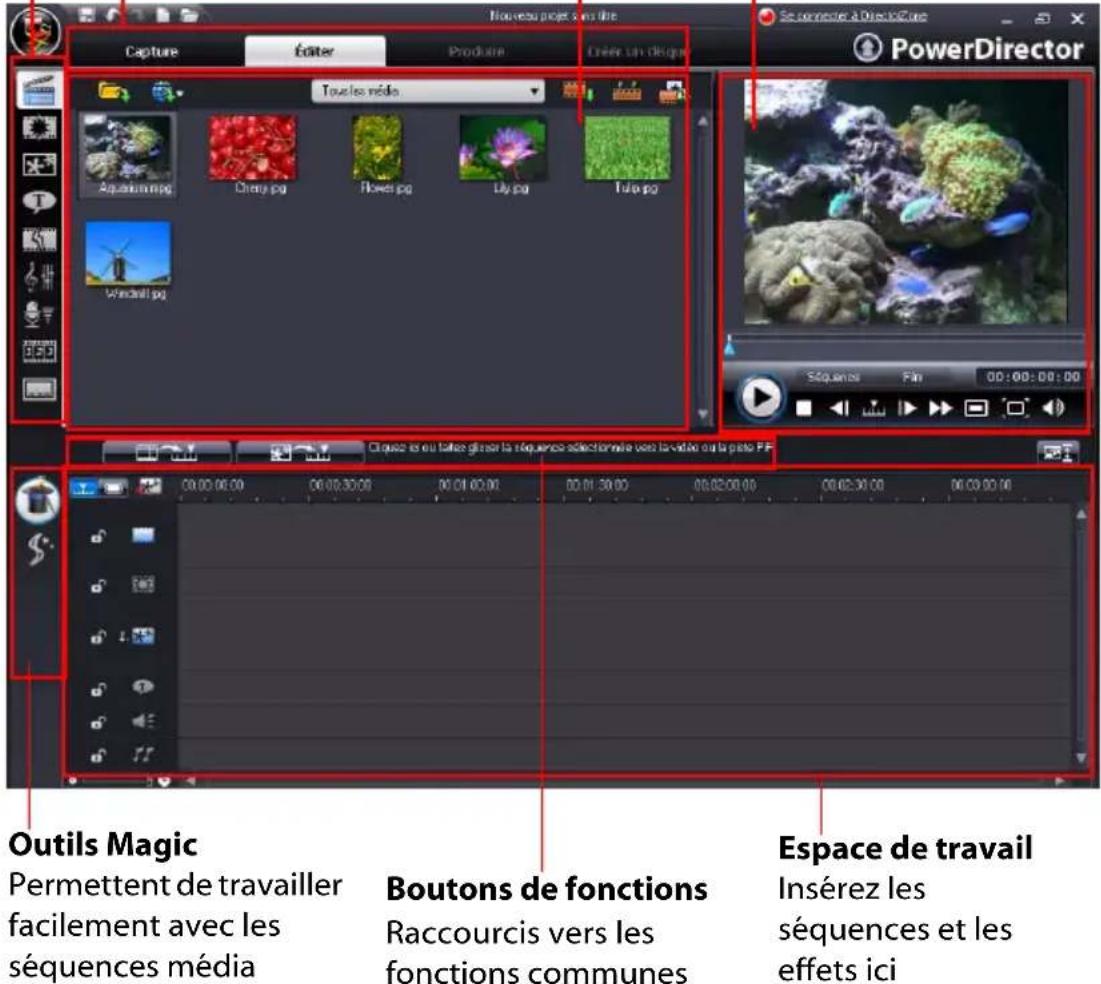
Task: Stop playback with the square Stop button
Action: coord(804,408)
